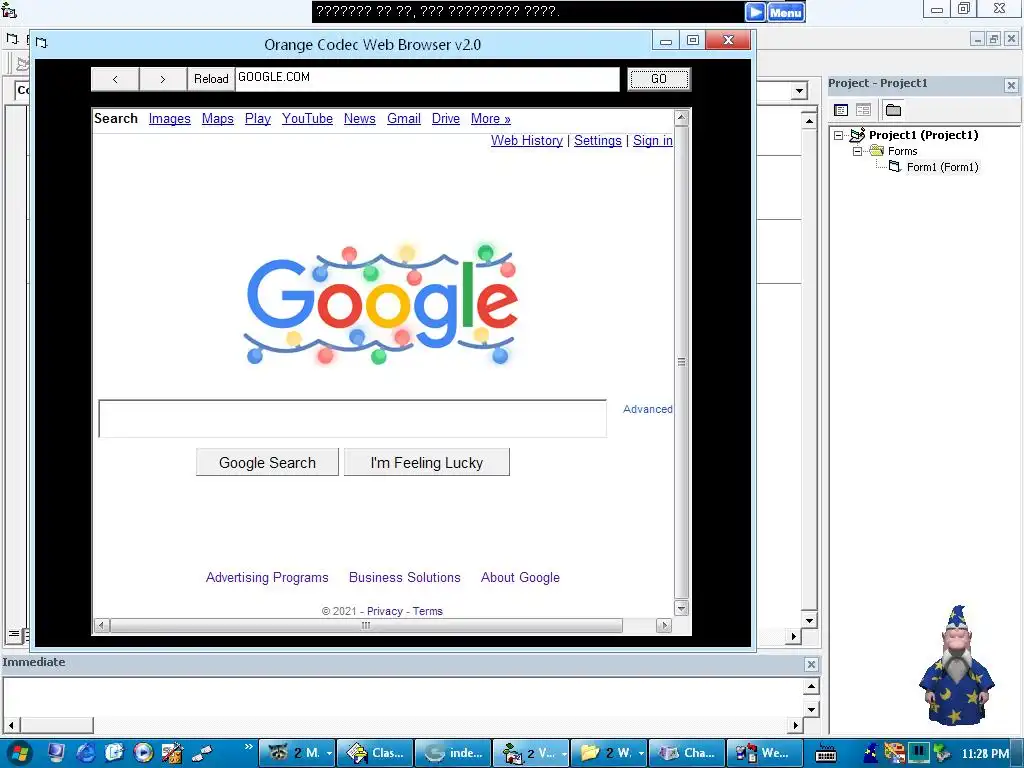Click the URL address field showing GOOGLE.COM
Image resolution: width=1024 pixels, height=768 pixels.
[427, 79]
